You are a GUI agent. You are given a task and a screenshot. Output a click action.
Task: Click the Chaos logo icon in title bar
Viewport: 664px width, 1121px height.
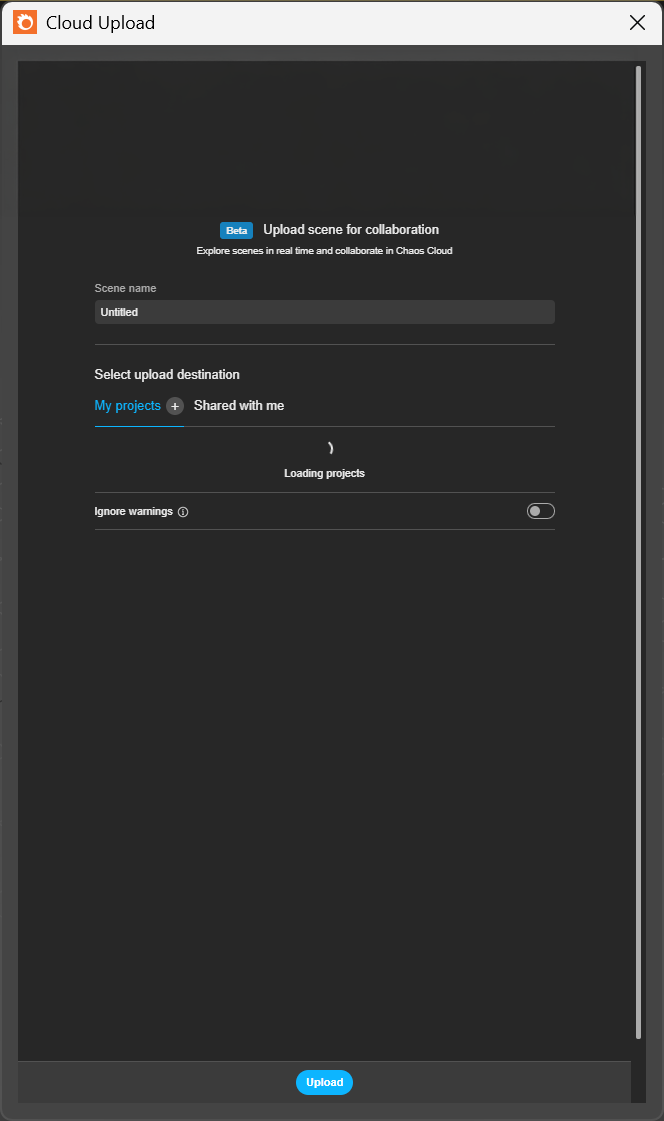(x=25, y=22)
